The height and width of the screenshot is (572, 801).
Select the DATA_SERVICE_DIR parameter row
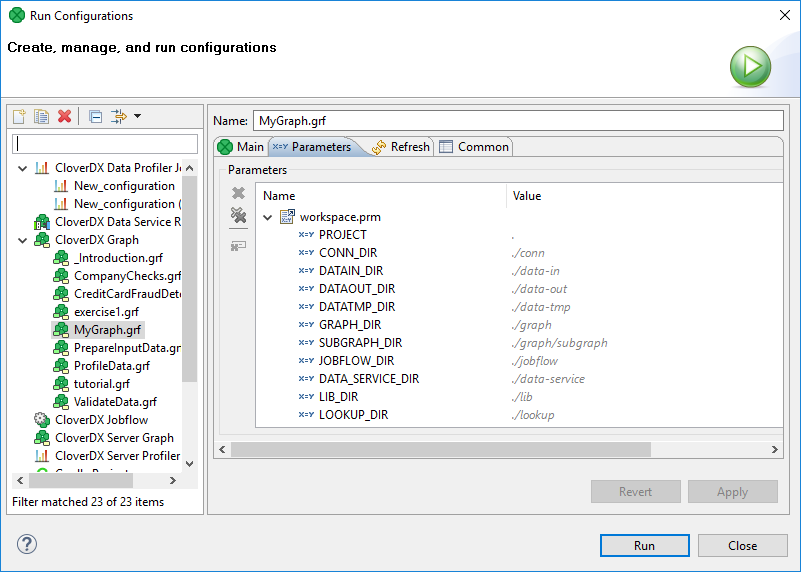(519, 379)
